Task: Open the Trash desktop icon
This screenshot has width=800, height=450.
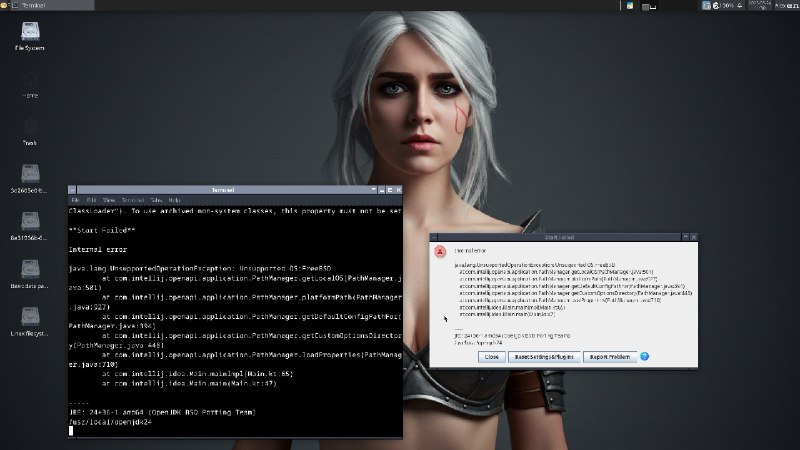Action: point(30,132)
